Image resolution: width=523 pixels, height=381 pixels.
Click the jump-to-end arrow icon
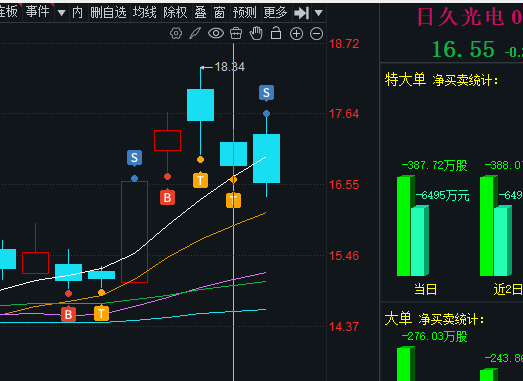[x=301, y=13]
